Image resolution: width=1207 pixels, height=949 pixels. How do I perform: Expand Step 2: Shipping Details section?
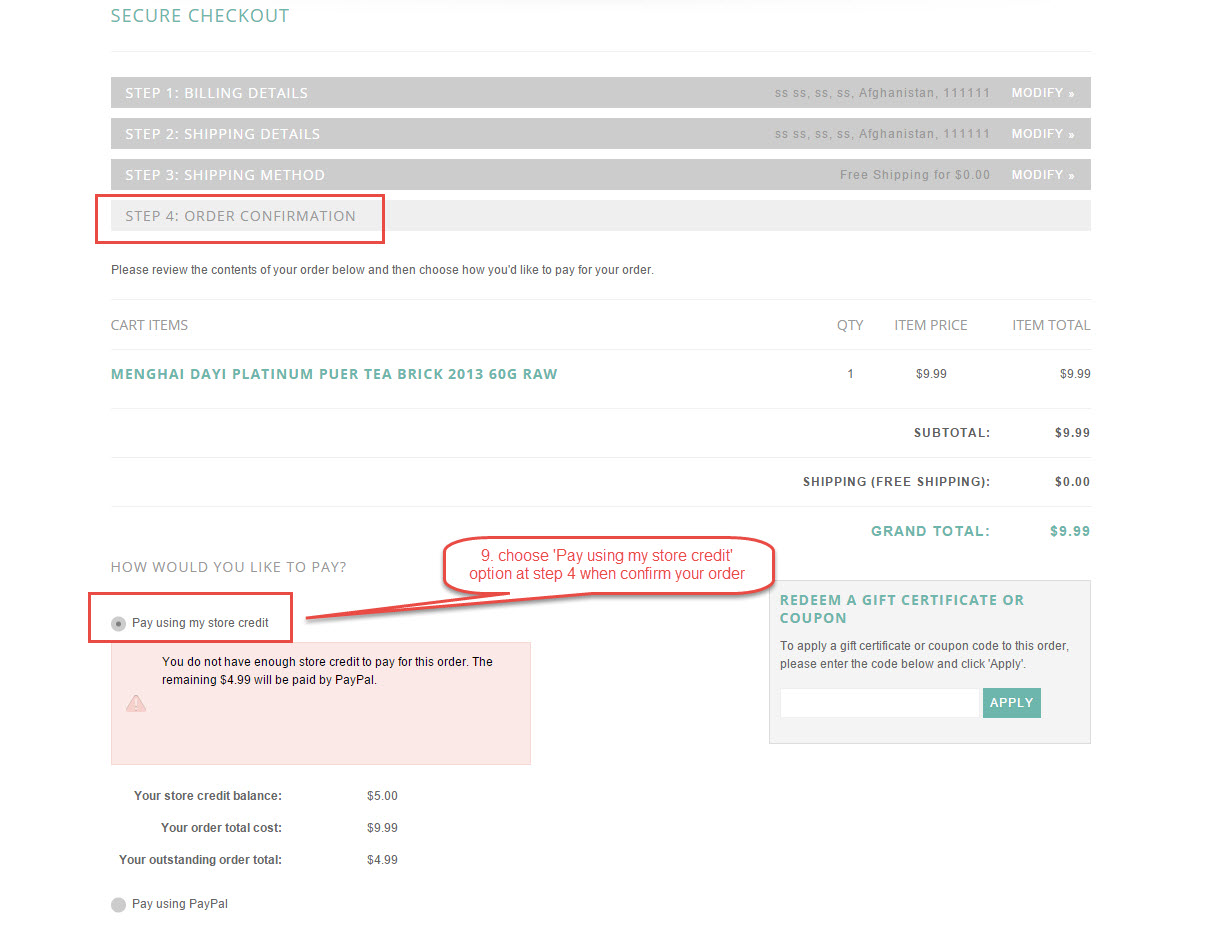tap(222, 134)
